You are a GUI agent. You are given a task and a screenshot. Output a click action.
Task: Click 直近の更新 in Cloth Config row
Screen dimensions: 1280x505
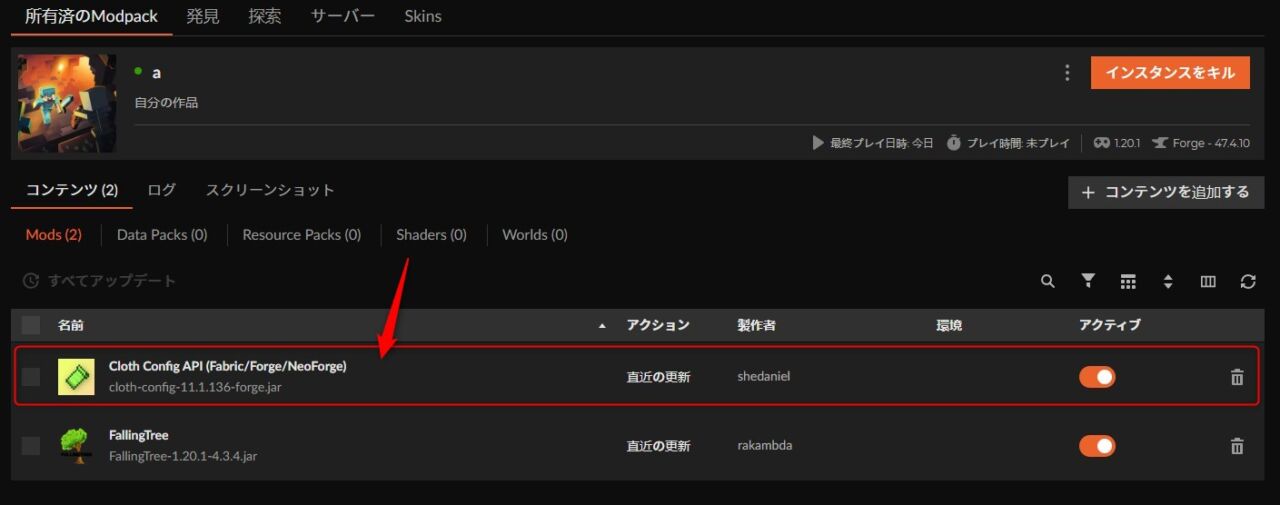pos(658,377)
